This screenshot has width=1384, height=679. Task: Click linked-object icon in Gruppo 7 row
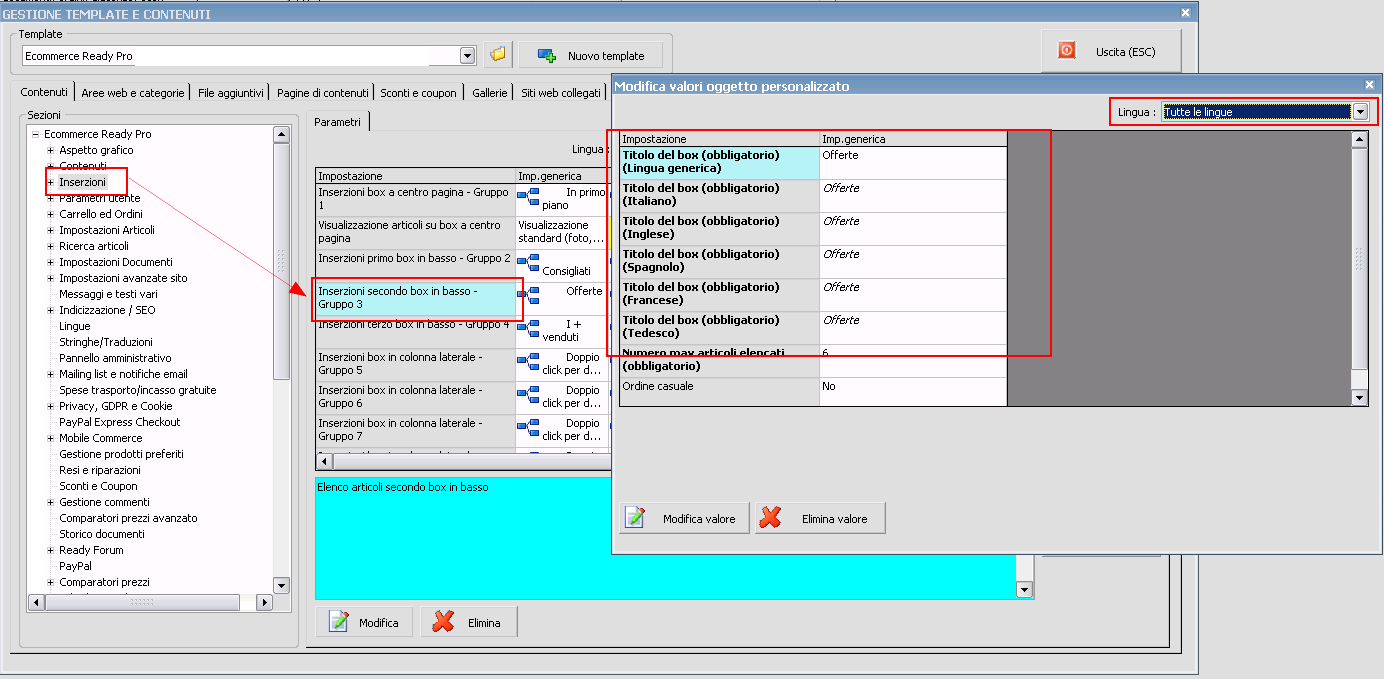[x=529, y=428]
